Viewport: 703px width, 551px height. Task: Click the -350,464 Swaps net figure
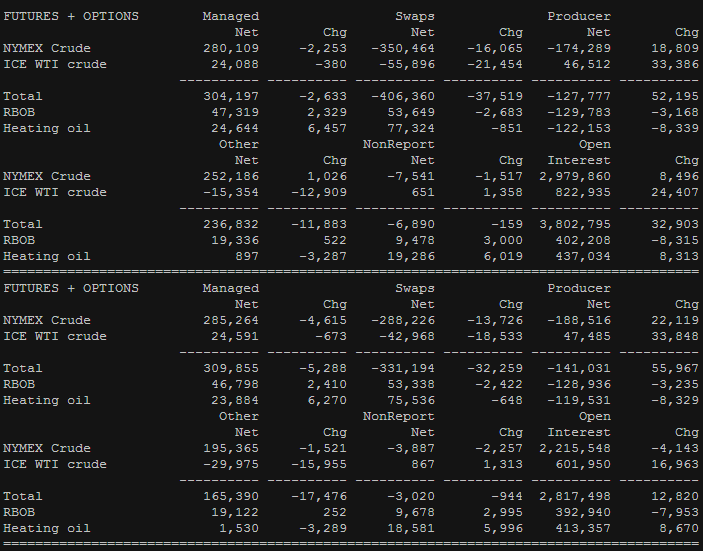click(x=403, y=48)
